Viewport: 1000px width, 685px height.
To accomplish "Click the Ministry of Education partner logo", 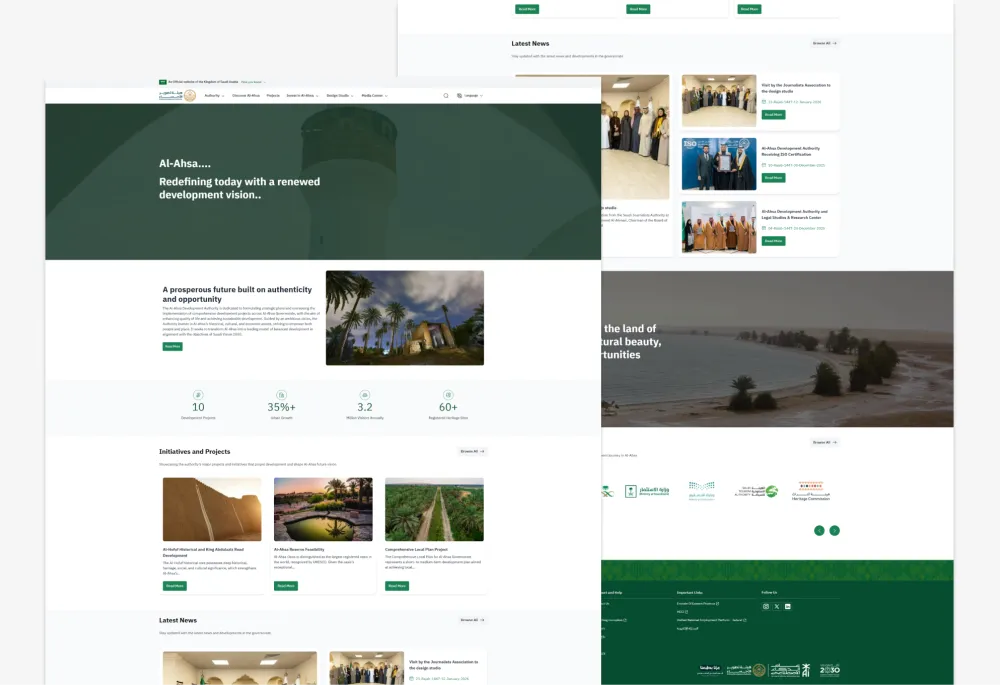I will 702,491.
